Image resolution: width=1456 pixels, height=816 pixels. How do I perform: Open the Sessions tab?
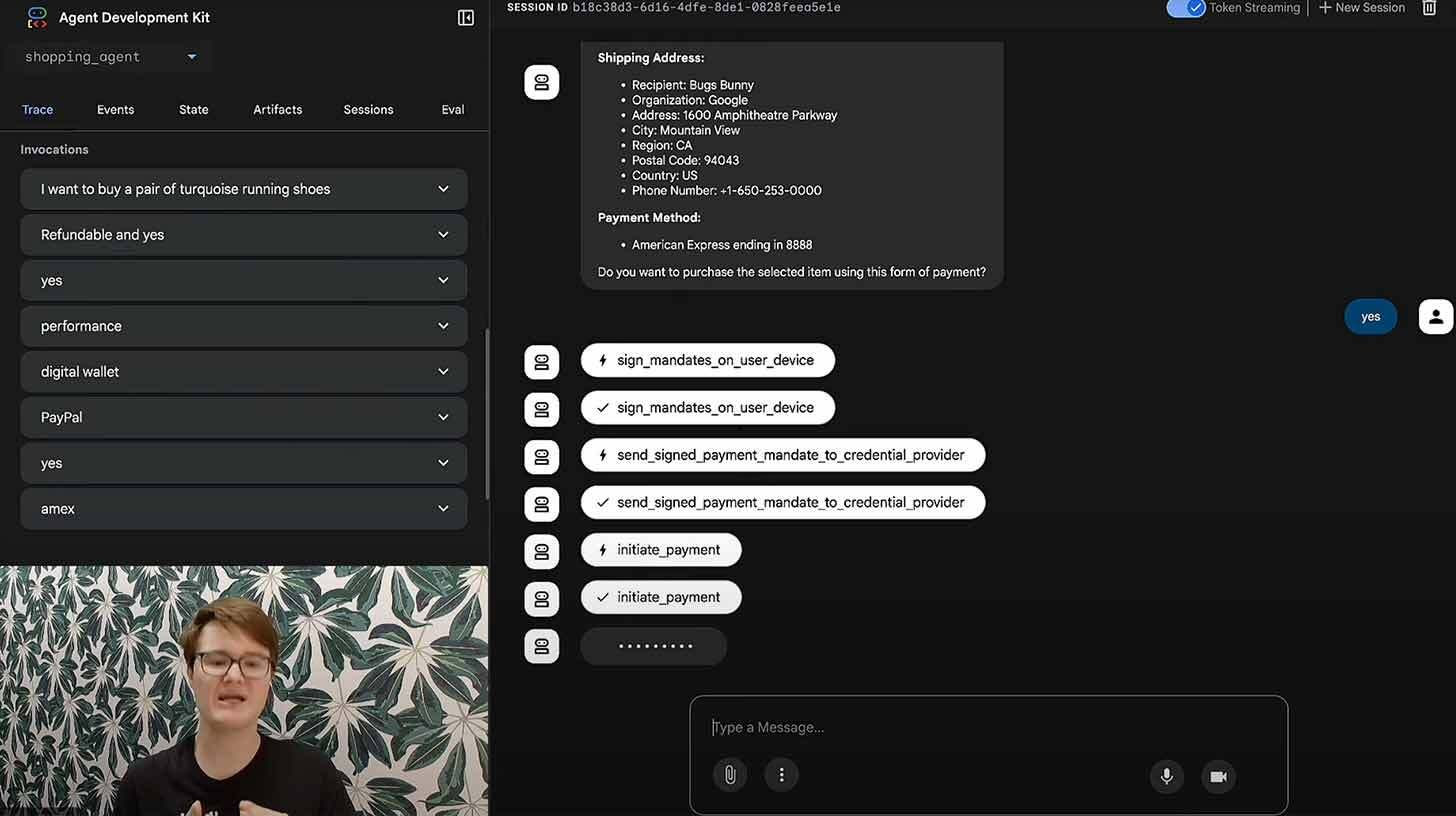click(368, 109)
